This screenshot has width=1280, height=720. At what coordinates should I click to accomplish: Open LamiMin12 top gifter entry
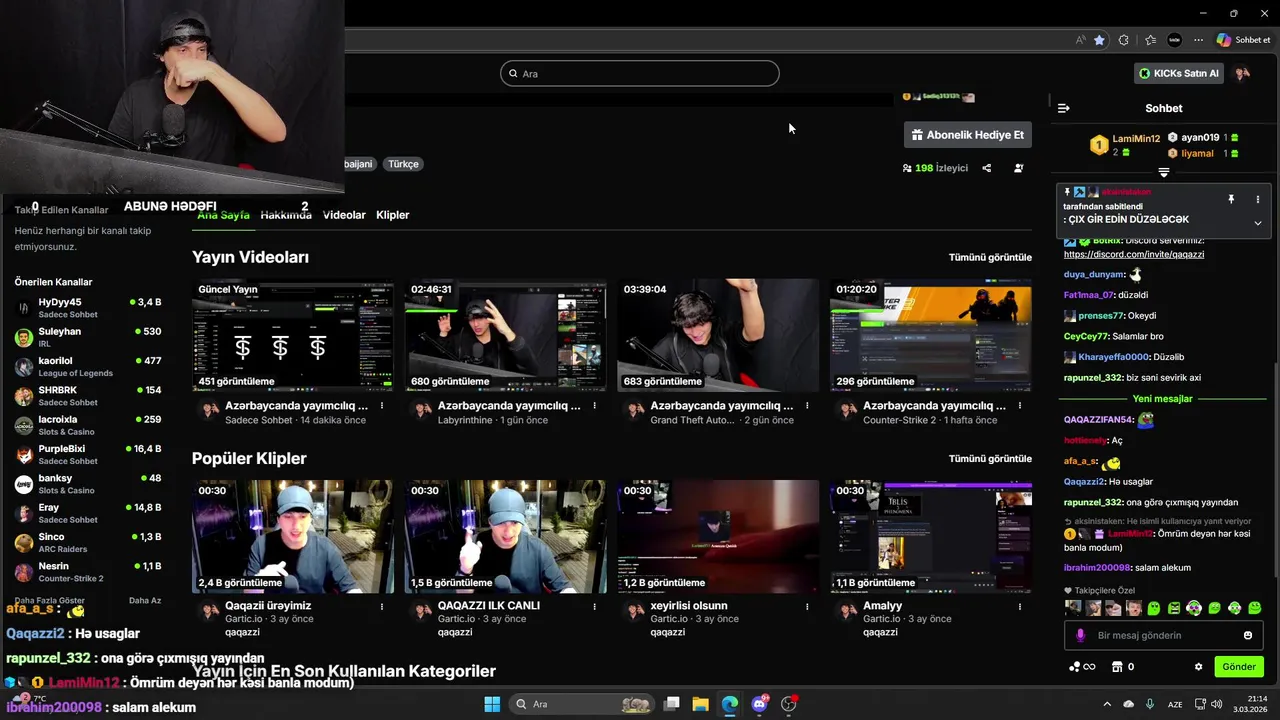(x=1125, y=145)
